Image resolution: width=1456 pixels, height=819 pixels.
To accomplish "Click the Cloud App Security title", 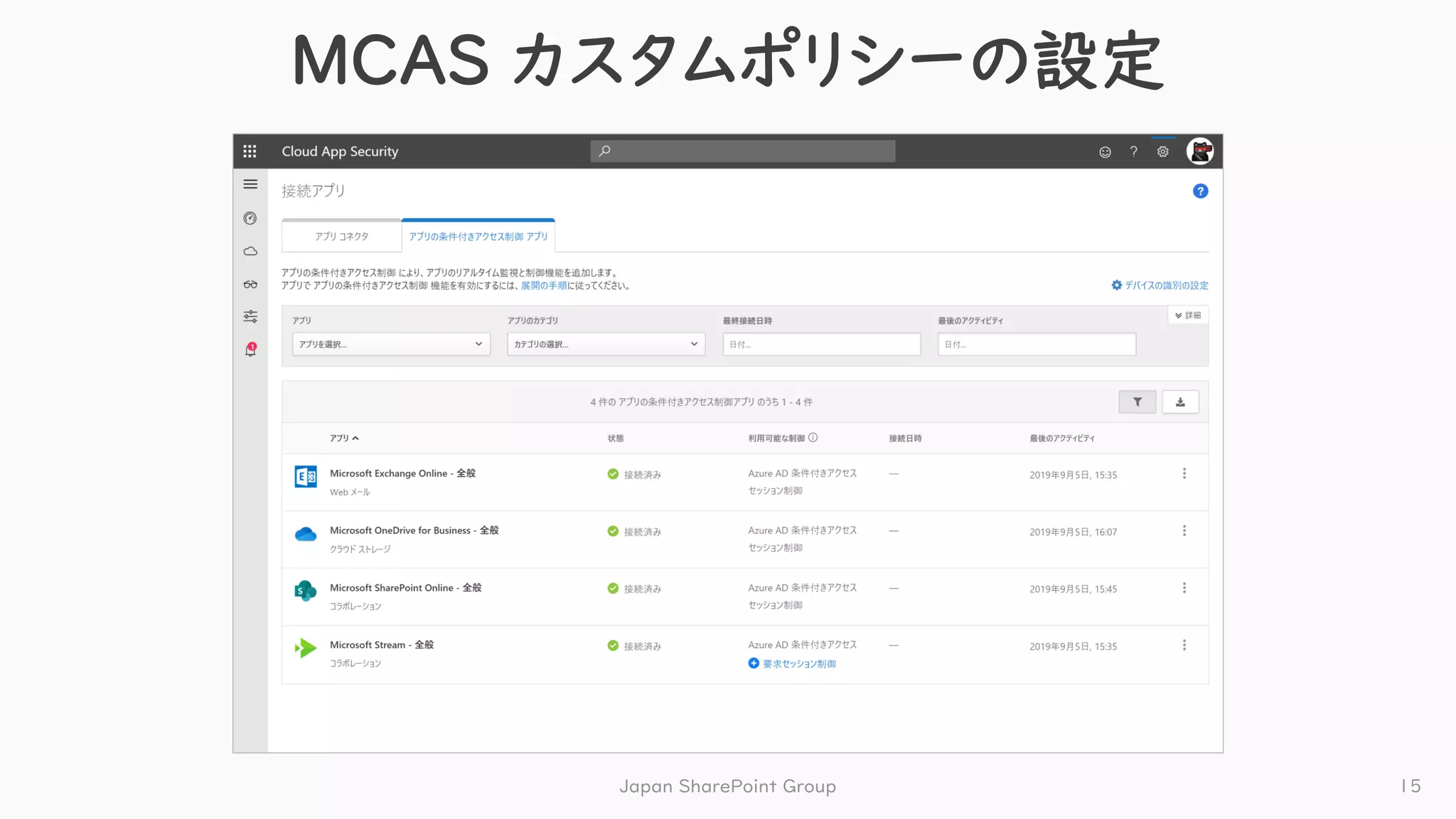I will coord(340,151).
